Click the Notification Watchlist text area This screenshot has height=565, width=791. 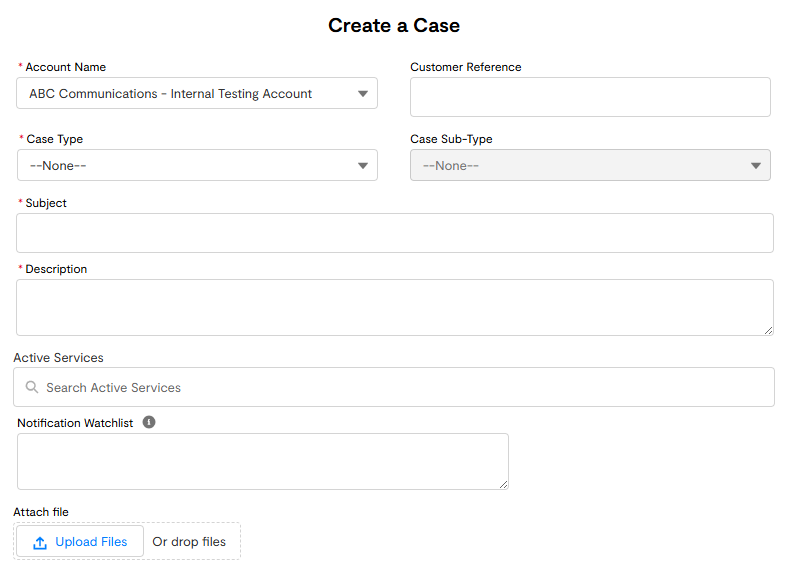point(263,462)
